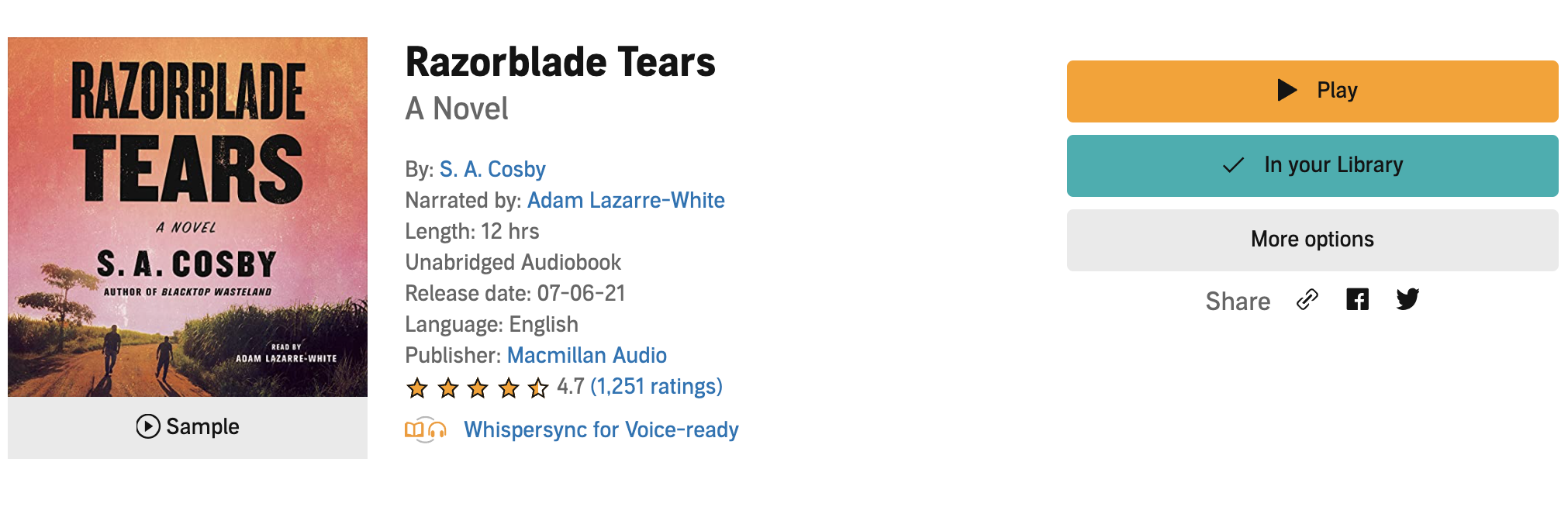
Task: Open author S. A. Cosby's page
Action: pyautogui.click(x=492, y=169)
